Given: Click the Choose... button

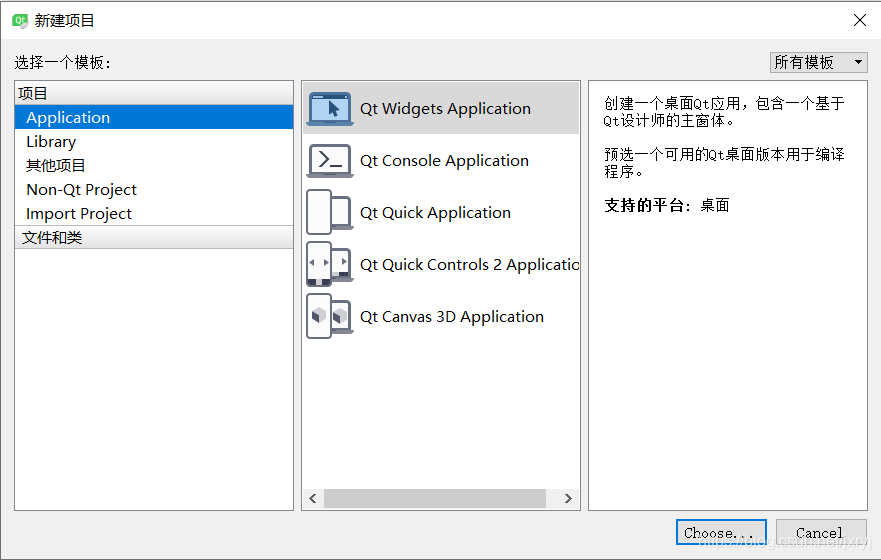Looking at the screenshot, I should pos(721,532).
